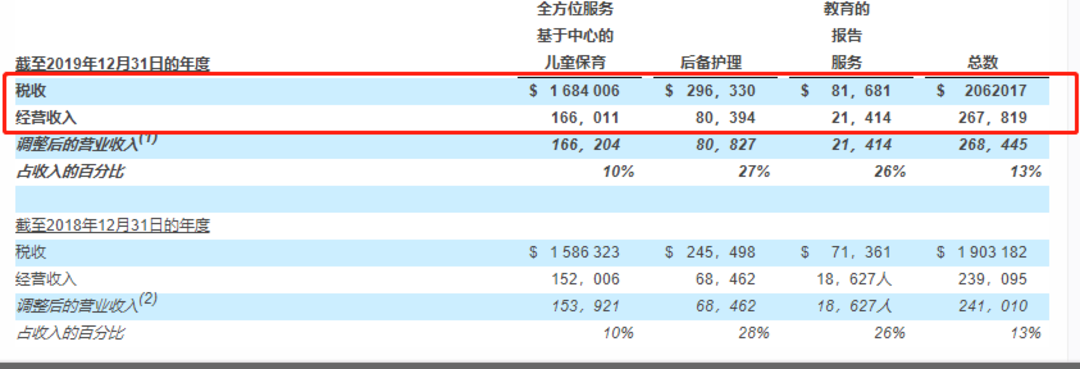This screenshot has height=369, width=1080.
Task: Click the 2019 adjusted income total 268, 445
Action: click(x=992, y=145)
